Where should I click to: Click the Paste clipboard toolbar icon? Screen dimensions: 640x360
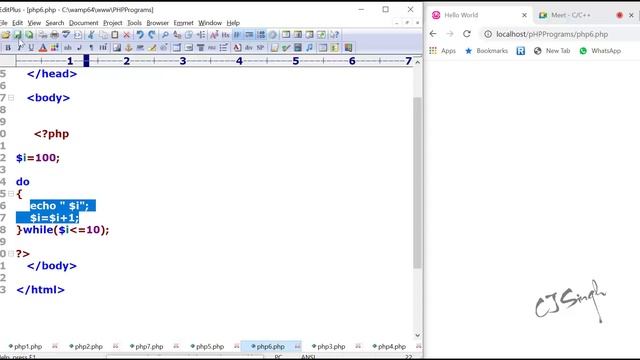pos(115,35)
